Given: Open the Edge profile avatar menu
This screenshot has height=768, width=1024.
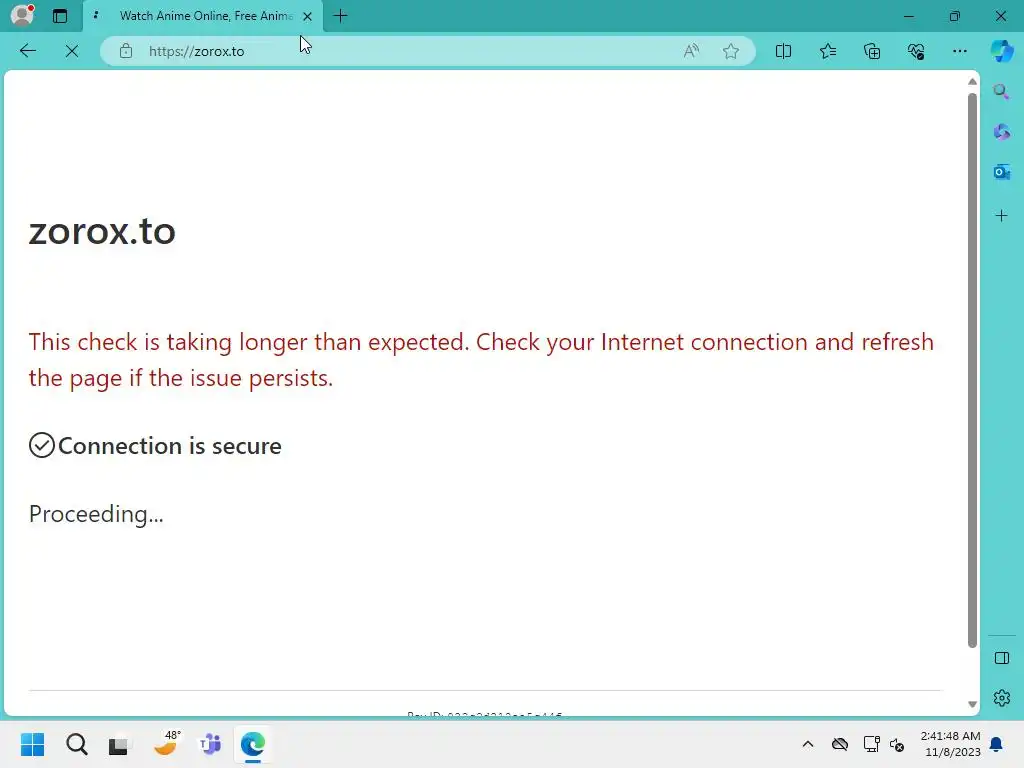Looking at the screenshot, I should [22, 15].
